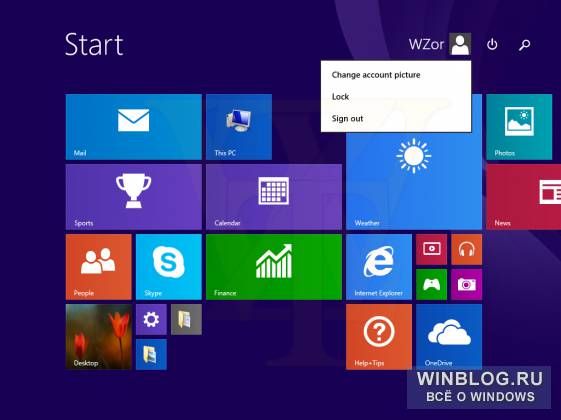Open the Finance tile
The height and width of the screenshot is (420, 561).
pyautogui.click(x=274, y=267)
